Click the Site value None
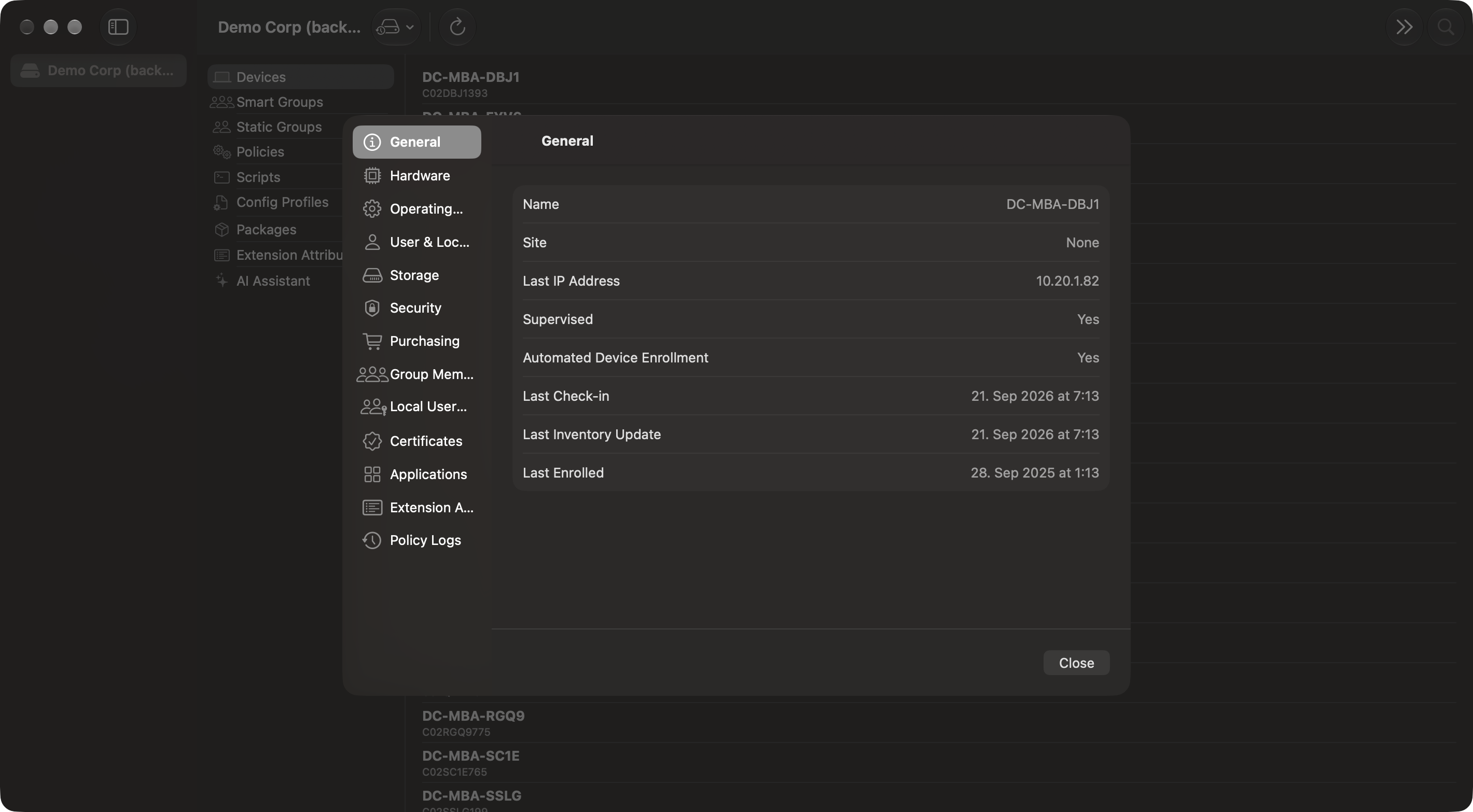 [1082, 243]
